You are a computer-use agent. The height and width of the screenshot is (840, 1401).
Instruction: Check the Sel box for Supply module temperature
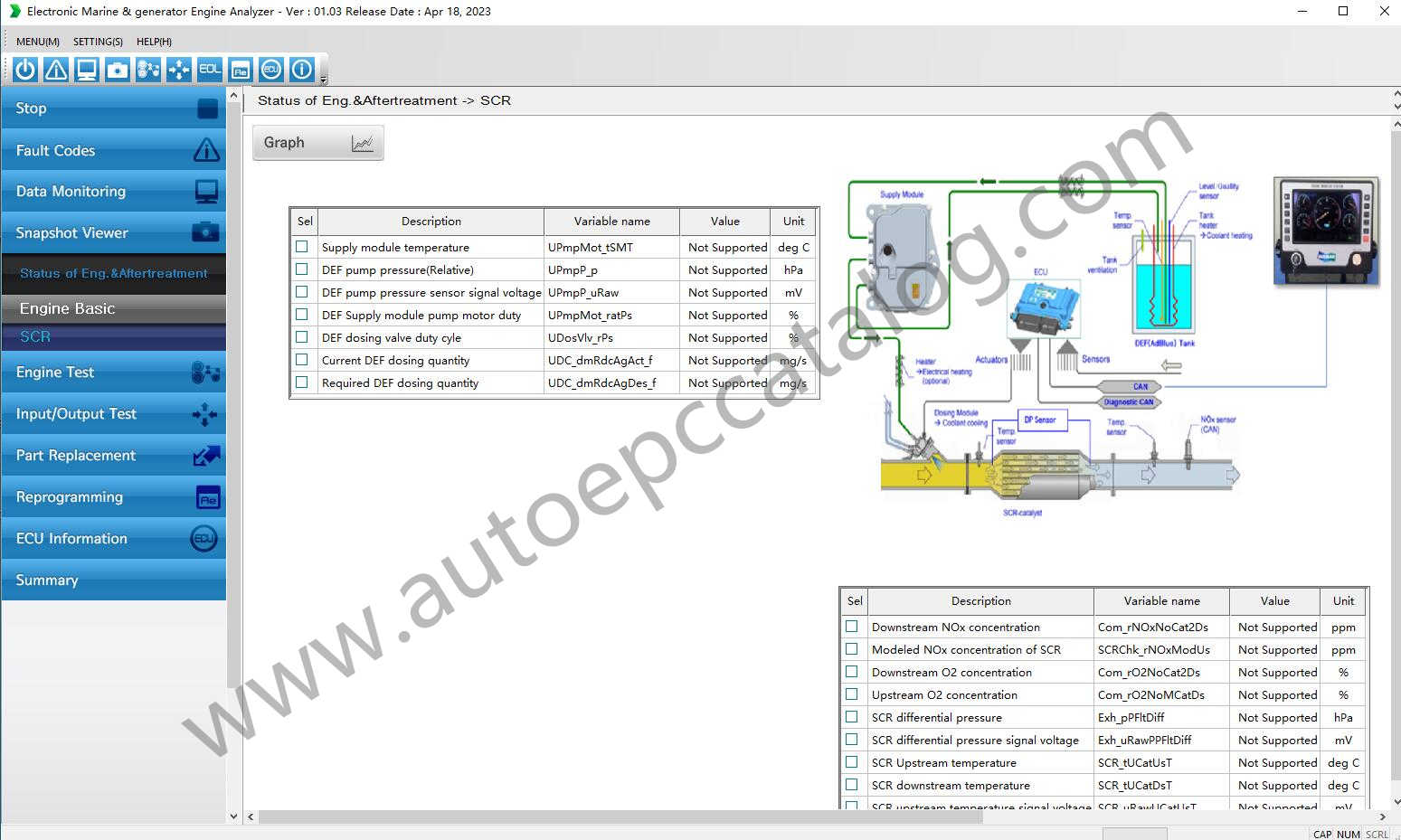click(x=301, y=246)
